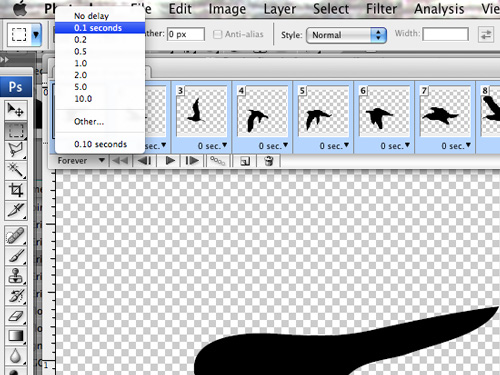Select the Move tool
Viewport: 500px width, 375px height.
15,110
